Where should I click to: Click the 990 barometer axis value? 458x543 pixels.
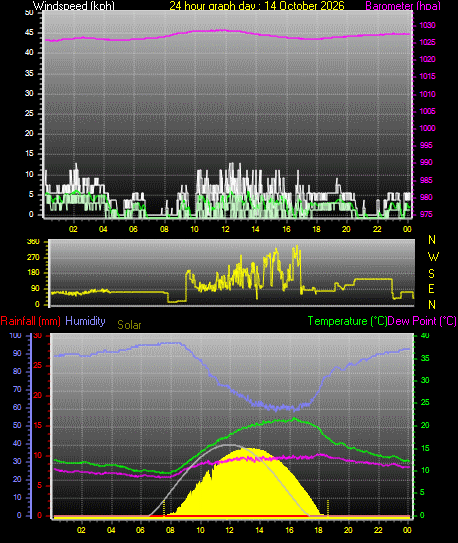tap(426, 162)
